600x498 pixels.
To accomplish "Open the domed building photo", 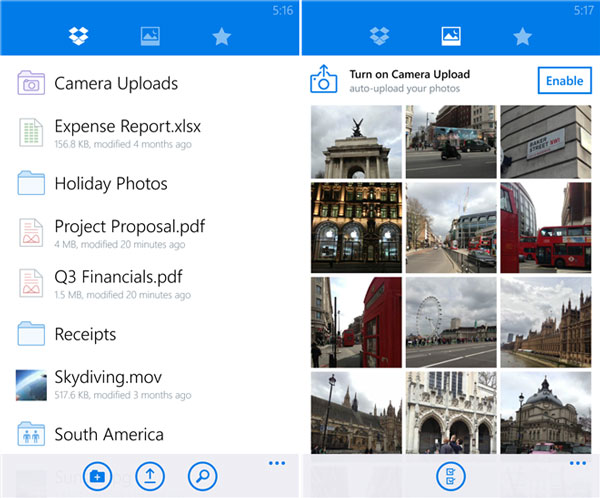I will click(546, 413).
